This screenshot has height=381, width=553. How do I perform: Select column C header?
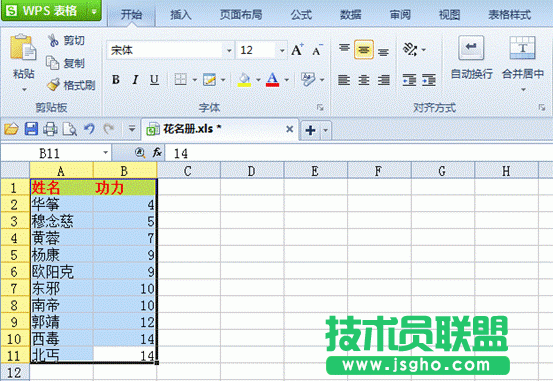pos(188,171)
